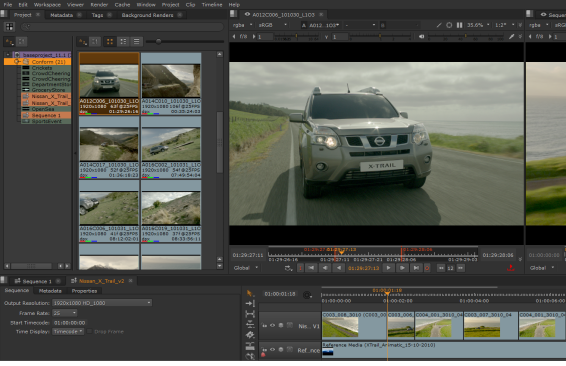
Task: Set the In point with the I button
Action: click(300, 268)
